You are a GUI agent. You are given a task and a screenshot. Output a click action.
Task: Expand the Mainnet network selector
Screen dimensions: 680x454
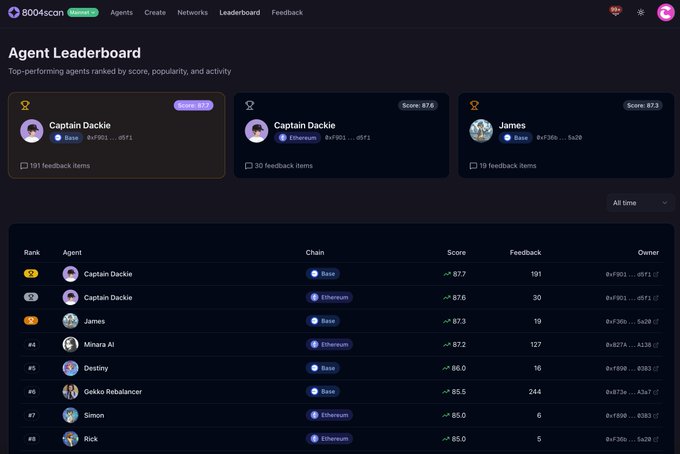click(x=83, y=13)
